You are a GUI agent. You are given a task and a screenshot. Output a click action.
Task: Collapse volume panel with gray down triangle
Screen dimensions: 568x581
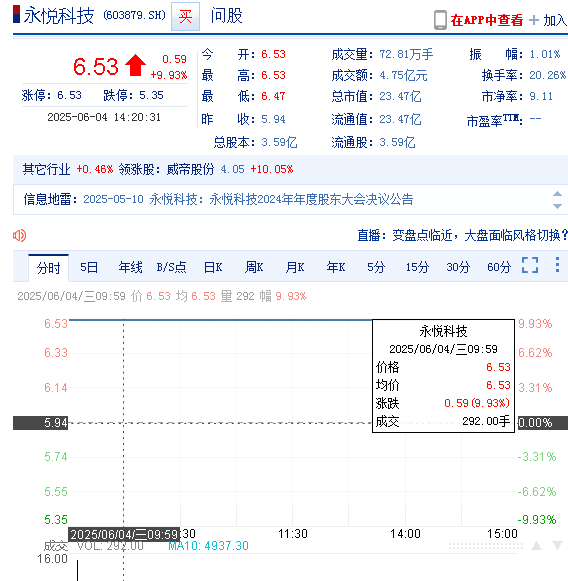pyautogui.click(x=558, y=545)
